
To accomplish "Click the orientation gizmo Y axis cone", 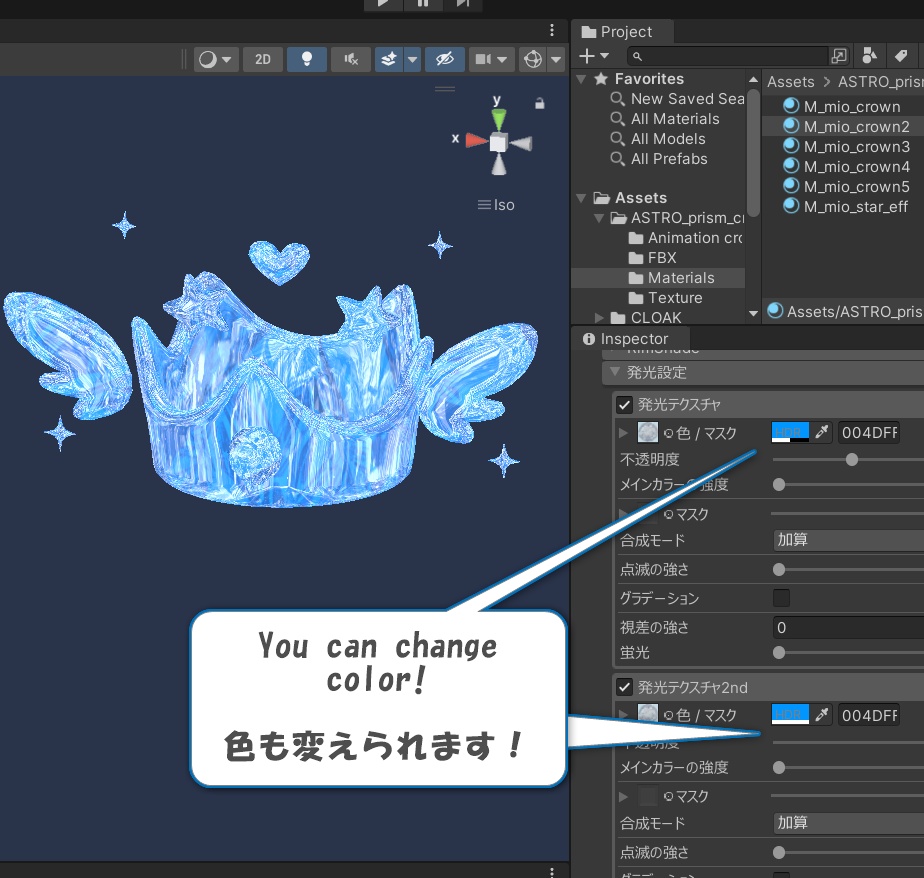I will click(x=499, y=118).
